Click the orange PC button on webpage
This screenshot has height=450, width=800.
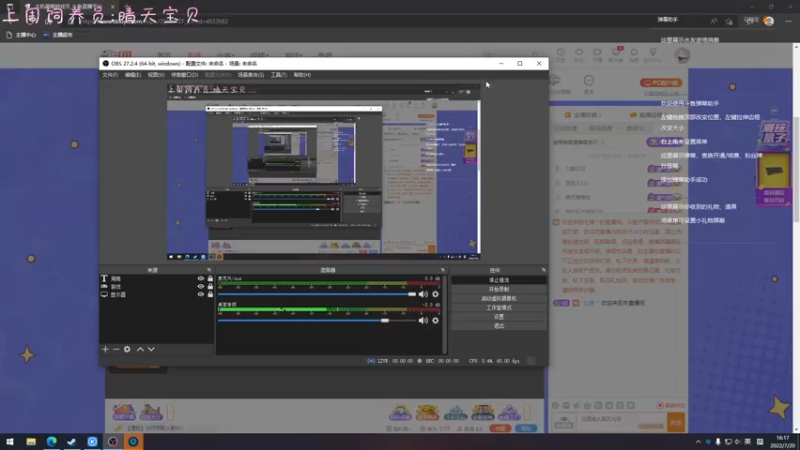pyautogui.click(x=661, y=83)
